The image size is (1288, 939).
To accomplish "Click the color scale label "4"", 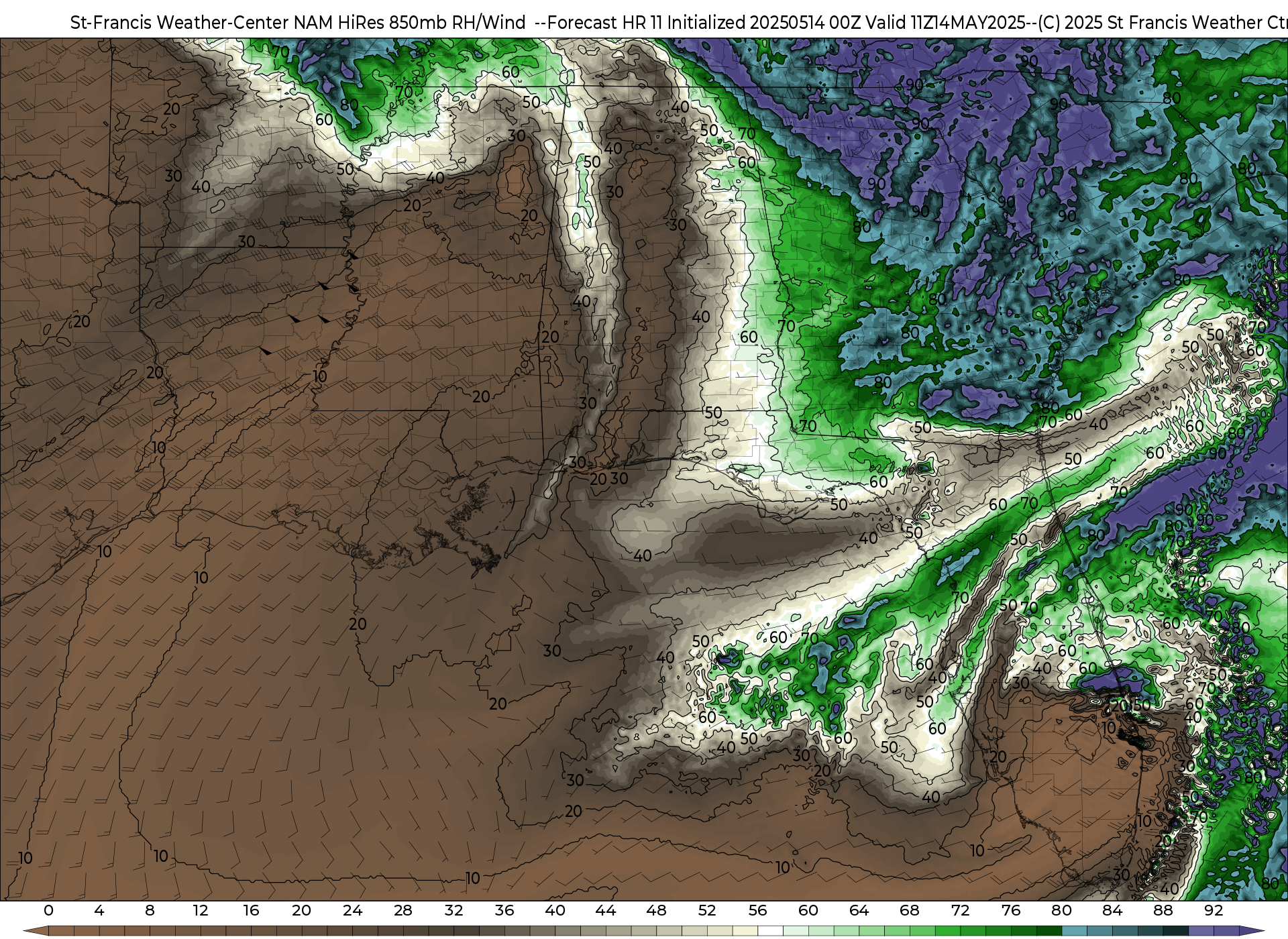I will [x=99, y=910].
